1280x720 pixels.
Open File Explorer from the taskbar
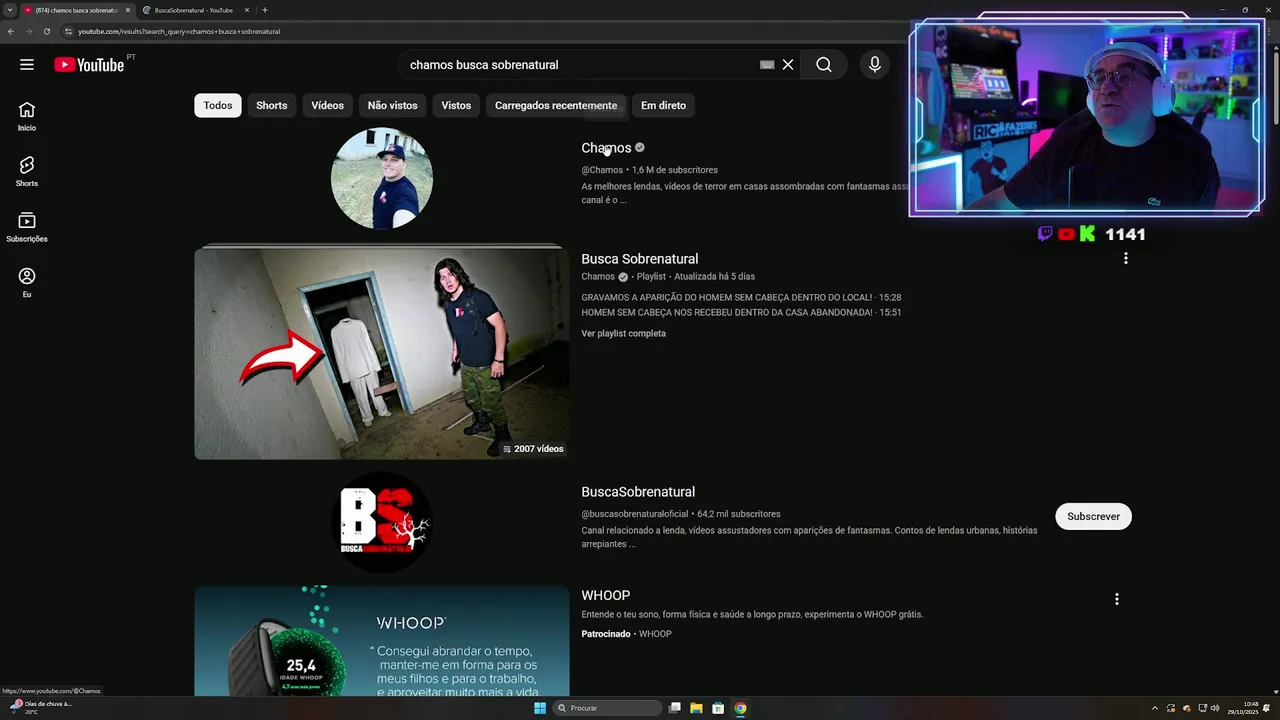tap(696, 708)
